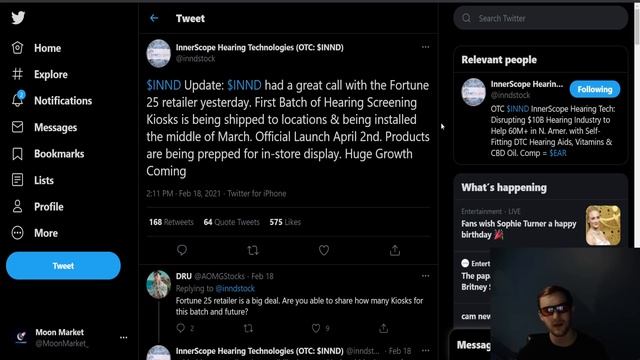Open the Notifications bell icon
The height and width of the screenshot is (360, 640).
tap(18, 99)
